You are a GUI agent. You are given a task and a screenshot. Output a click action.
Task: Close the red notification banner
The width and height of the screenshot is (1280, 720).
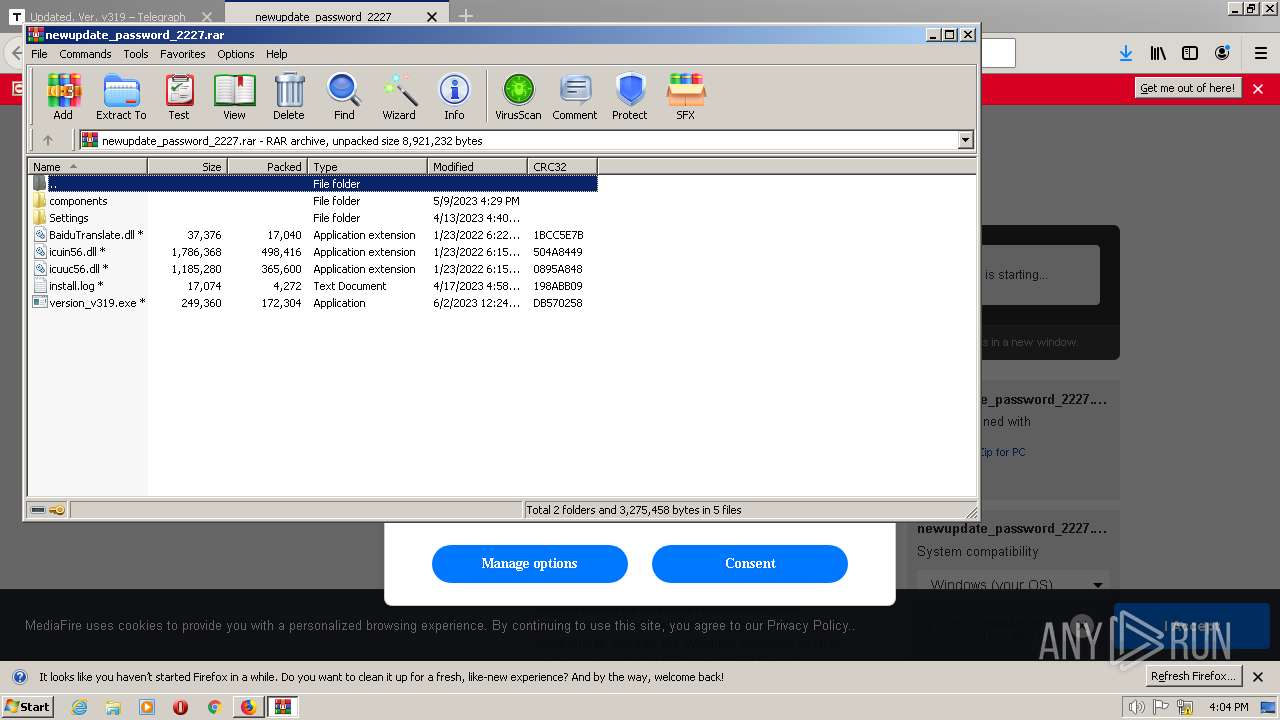(1258, 88)
